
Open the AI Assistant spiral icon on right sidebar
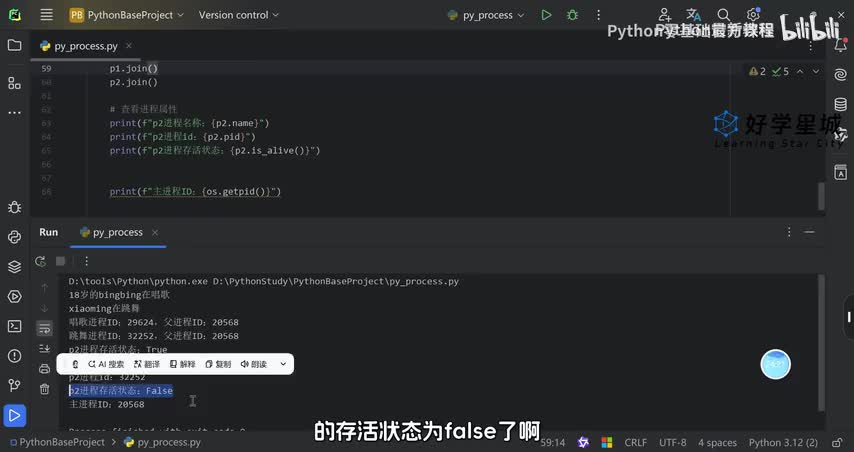(840, 75)
